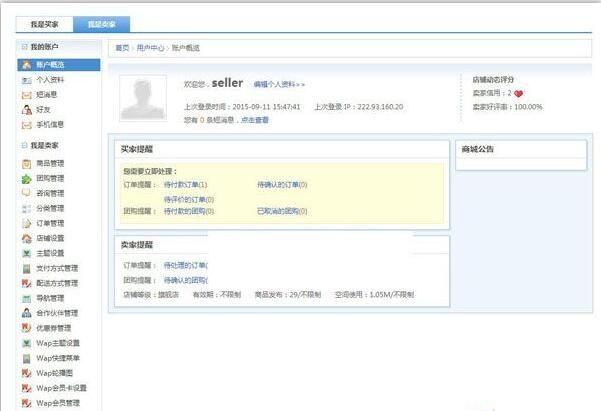Click 店铺等级：旗舰店 text
601x411 pixels.
point(151,295)
